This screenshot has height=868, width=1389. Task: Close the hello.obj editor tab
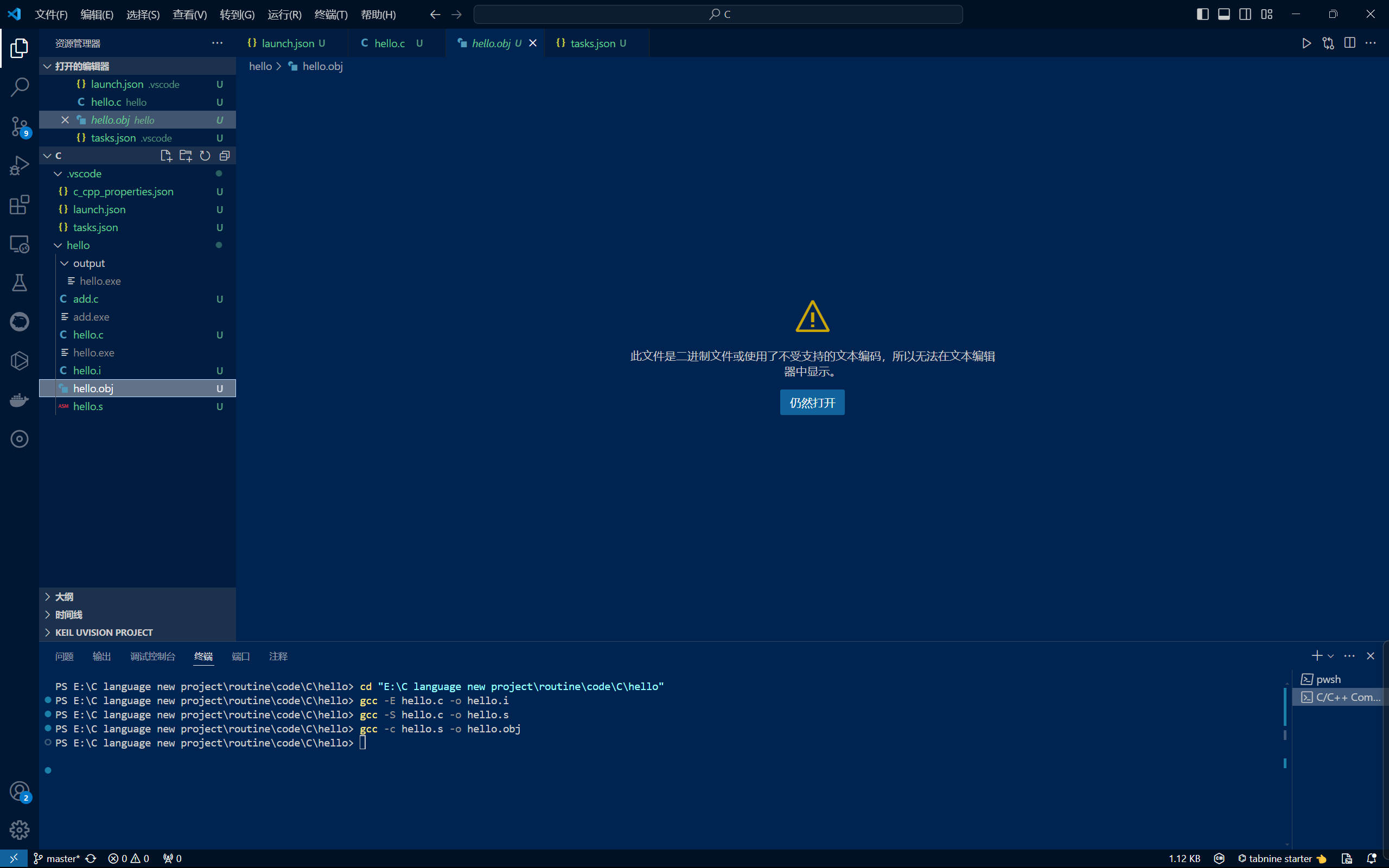[533, 43]
